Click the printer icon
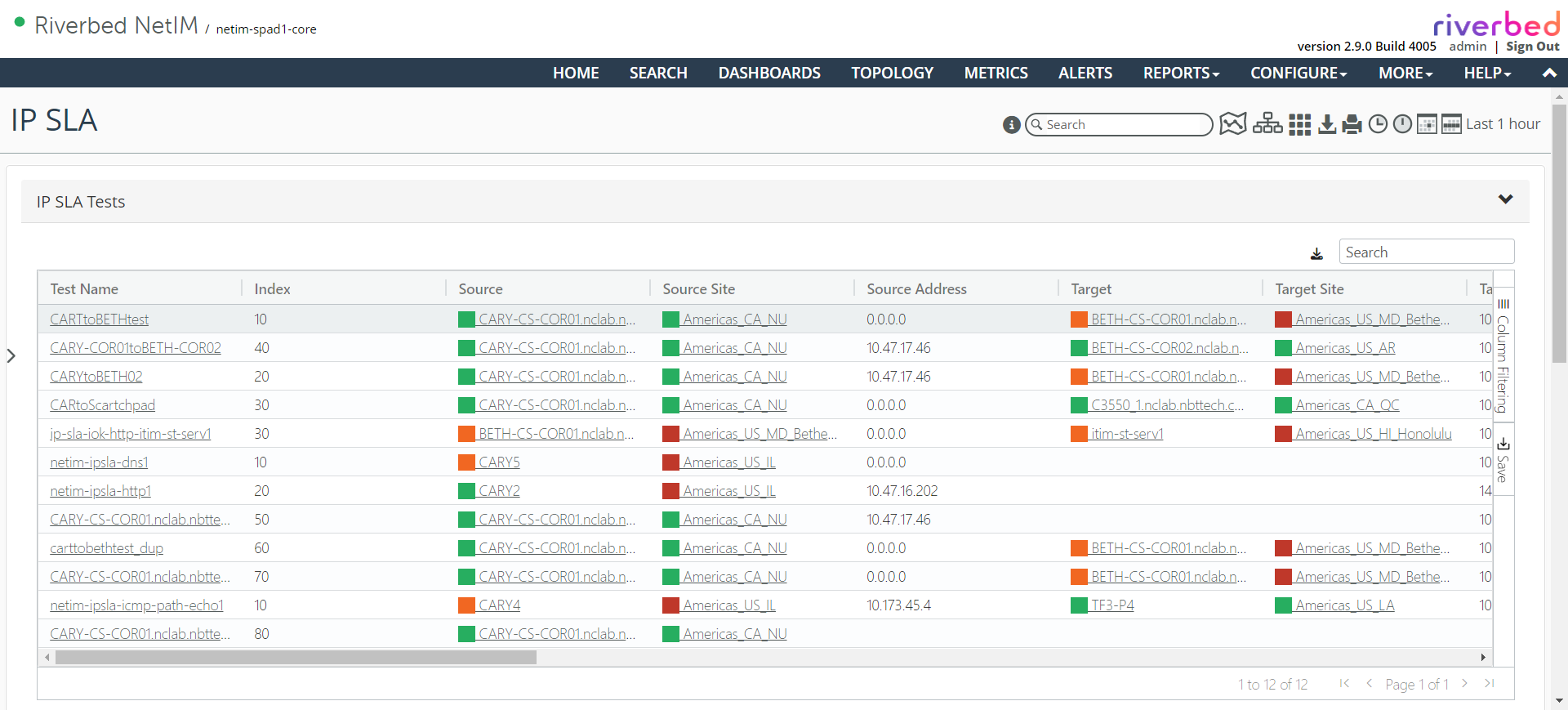 [x=1352, y=124]
